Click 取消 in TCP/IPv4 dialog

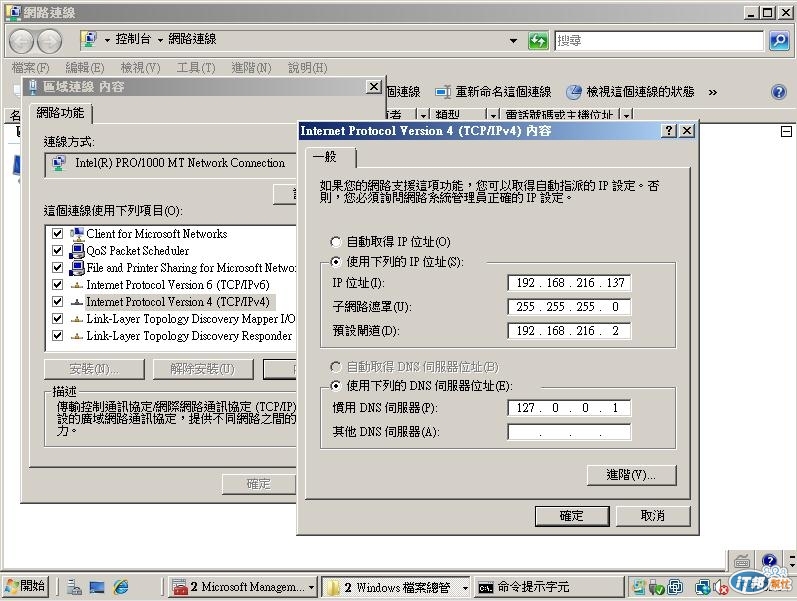coord(653,516)
